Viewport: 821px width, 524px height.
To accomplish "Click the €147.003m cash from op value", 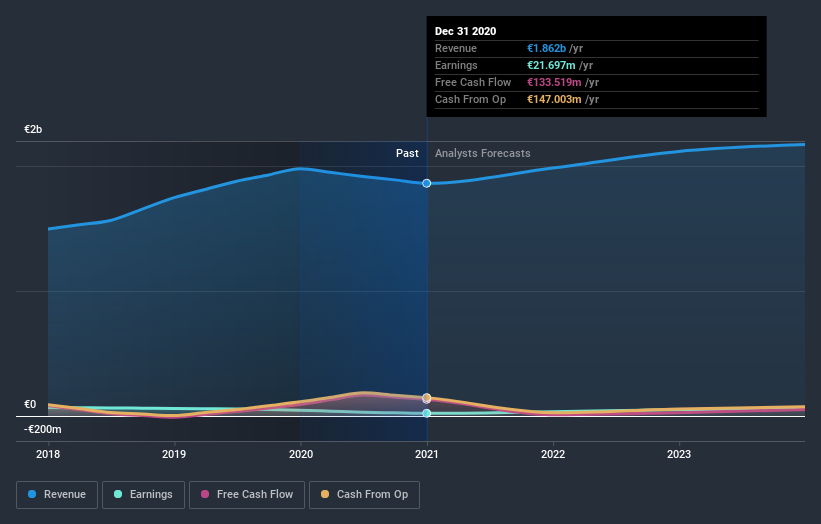I will point(554,99).
